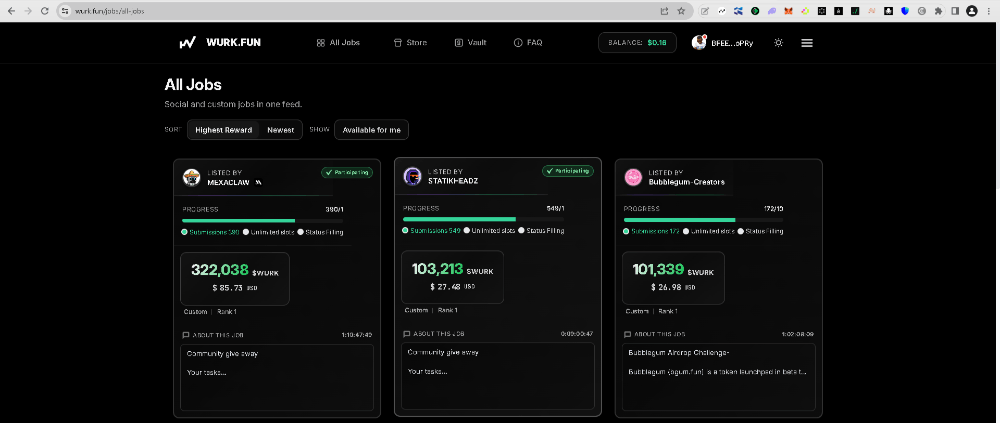The width and height of the screenshot is (1000, 423).
Task: Open the hamburger menu
Action: pyautogui.click(x=807, y=43)
